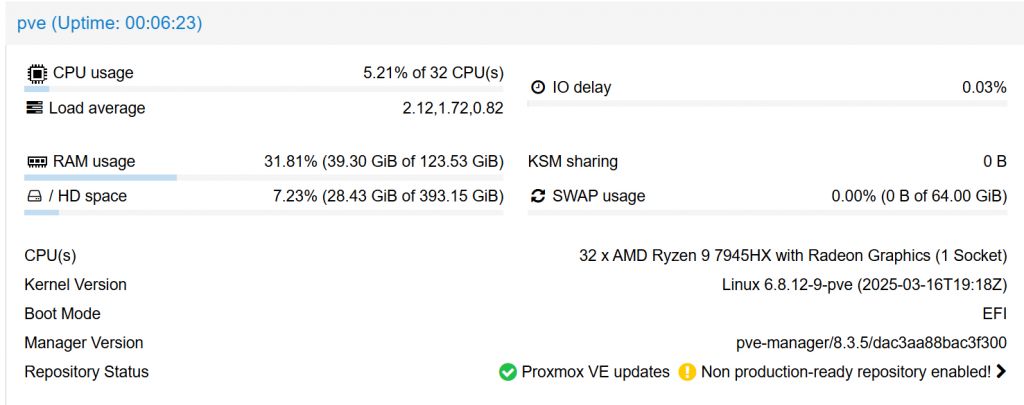Image resolution: width=1024 pixels, height=405 pixels.
Task: Click the Load average server icon
Action: click(x=35, y=108)
